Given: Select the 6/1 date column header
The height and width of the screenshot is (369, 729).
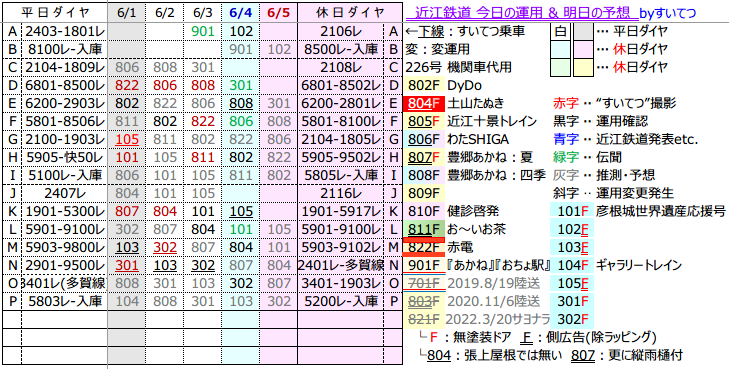Looking at the screenshot, I should click(x=126, y=13).
